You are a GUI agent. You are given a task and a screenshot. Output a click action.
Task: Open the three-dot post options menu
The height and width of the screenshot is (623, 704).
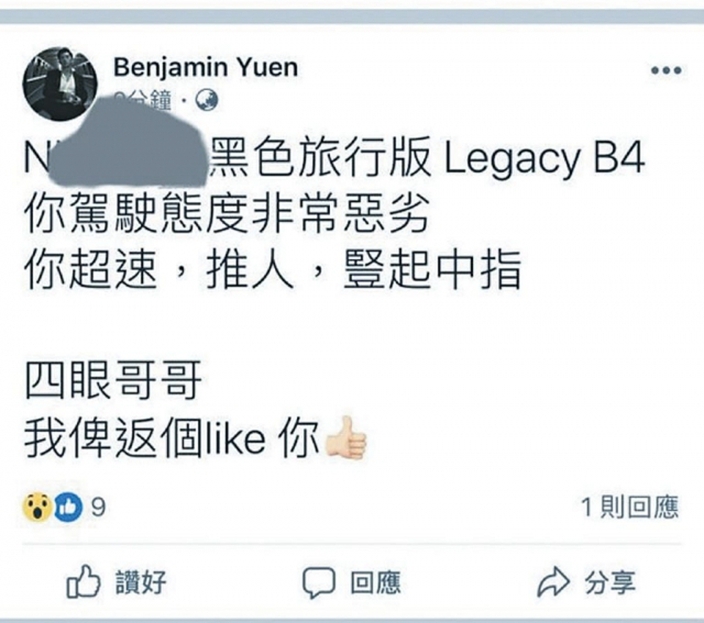pos(666,70)
